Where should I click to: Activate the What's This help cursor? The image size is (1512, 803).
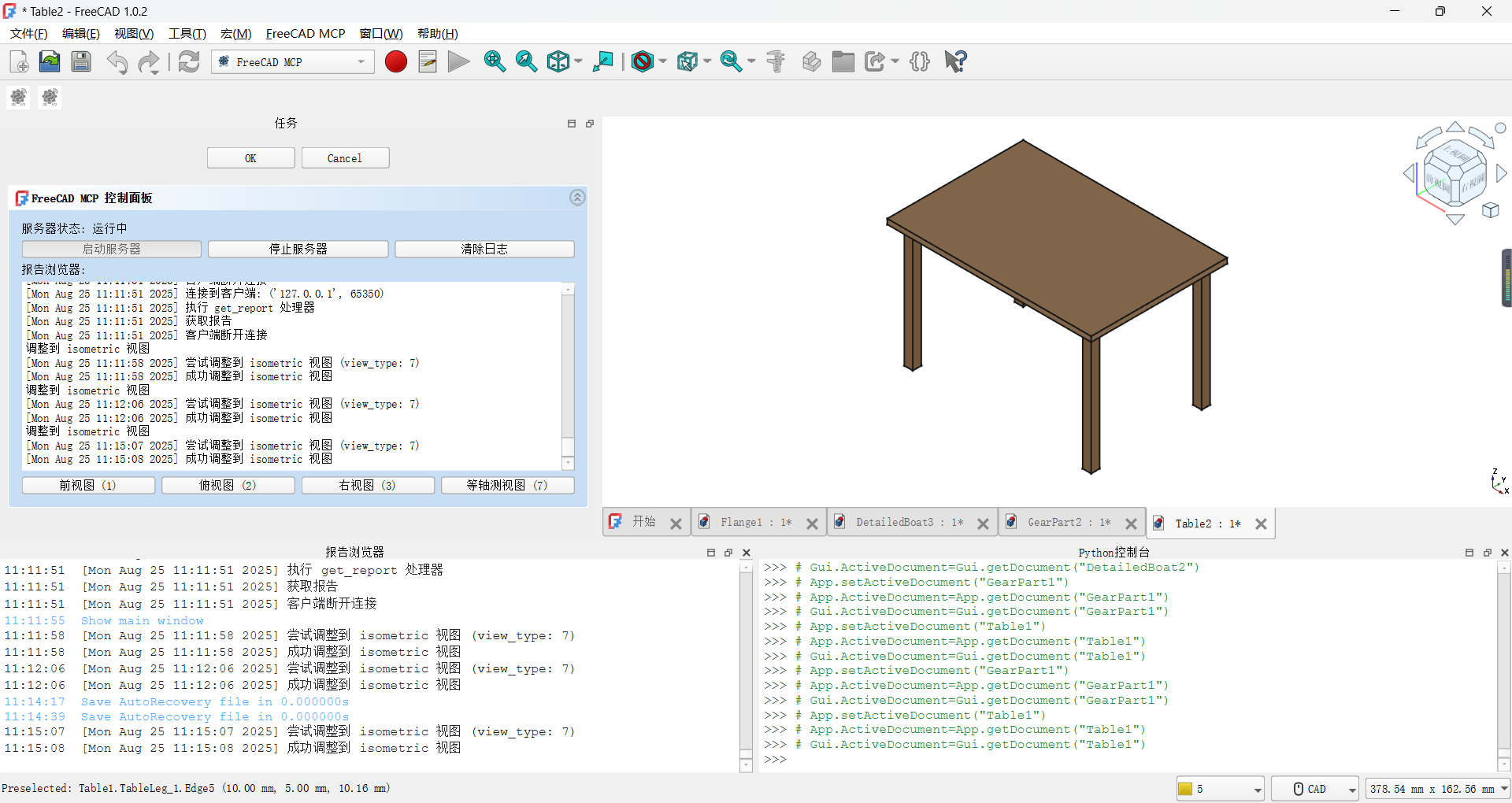coord(954,61)
